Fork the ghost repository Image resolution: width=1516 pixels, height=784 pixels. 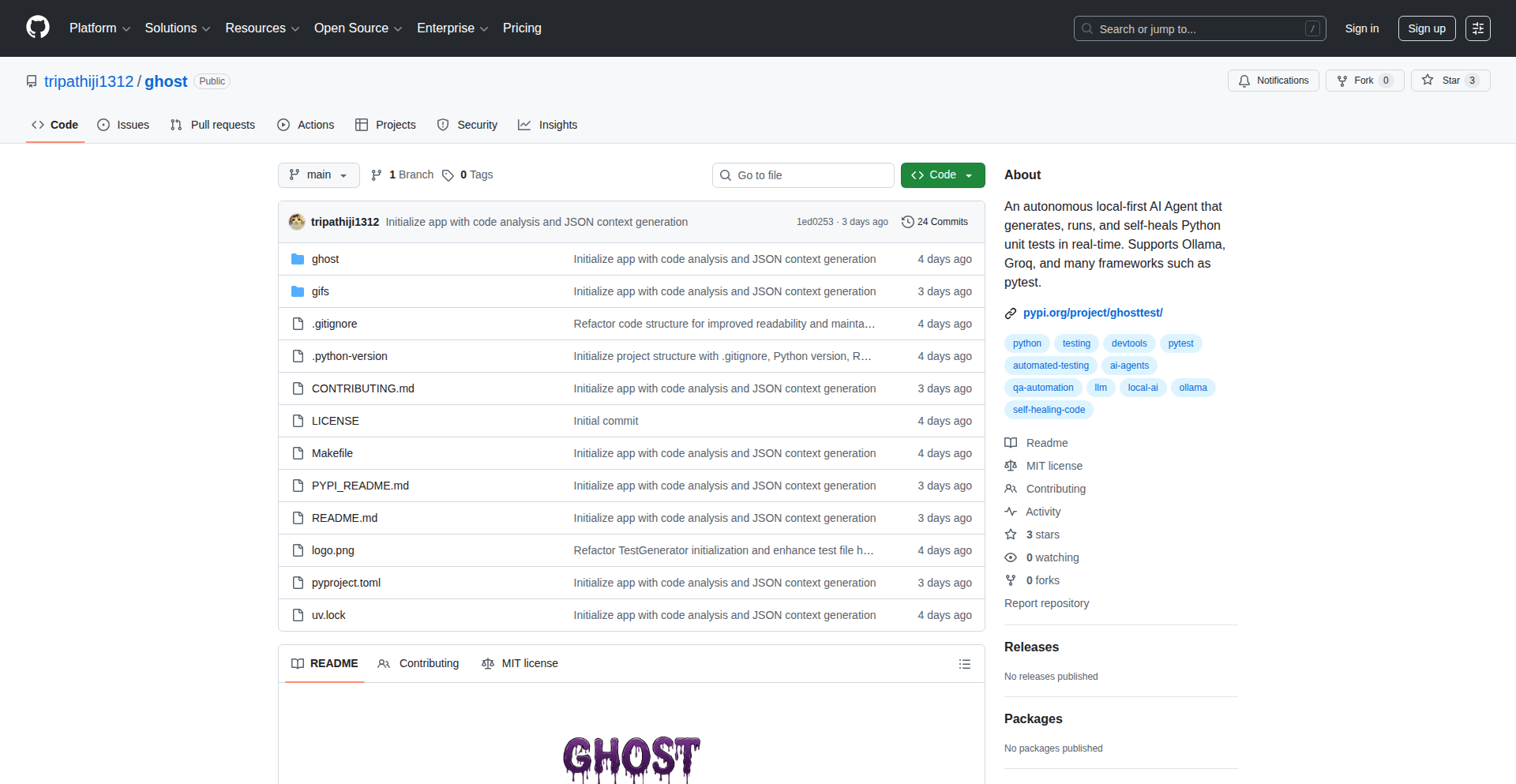1356,81
